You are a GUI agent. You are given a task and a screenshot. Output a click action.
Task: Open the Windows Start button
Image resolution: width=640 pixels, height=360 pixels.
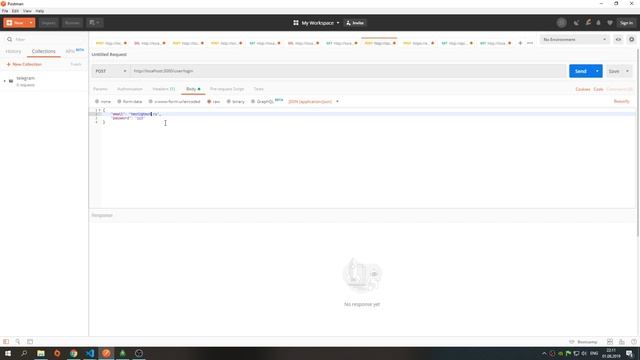[8, 353]
